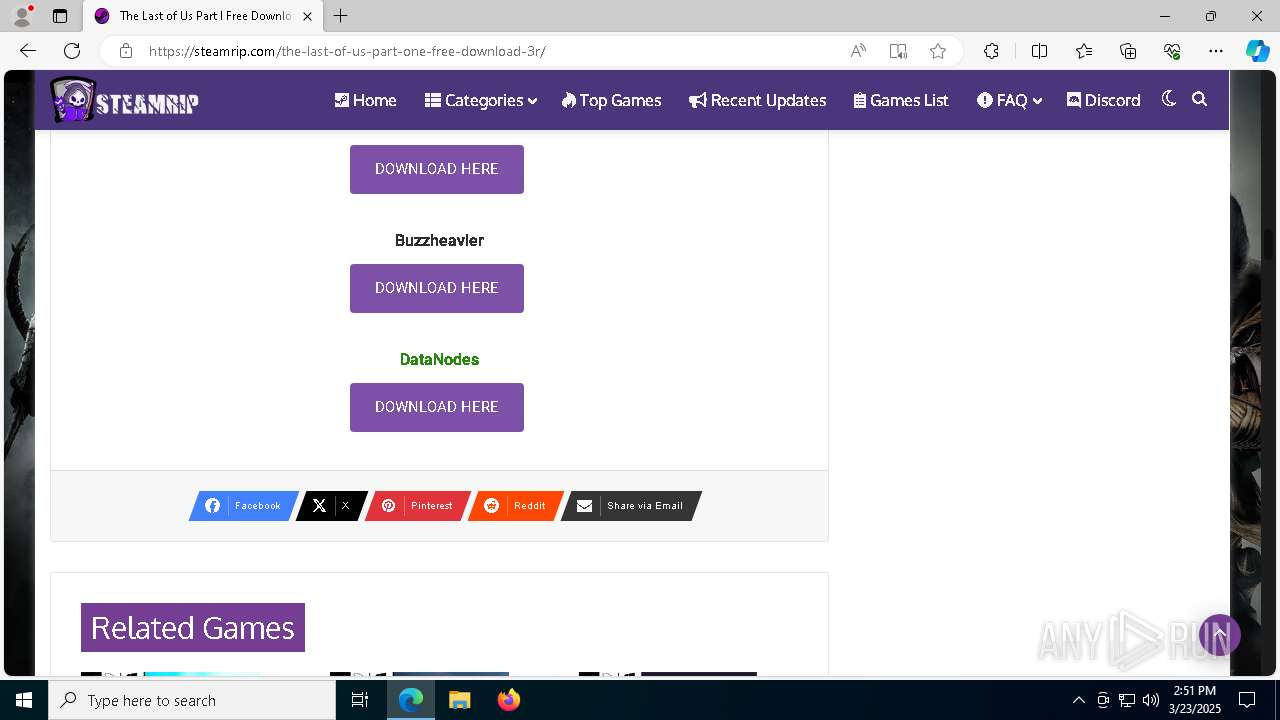
Task: Click the Steamrip logo
Action: (x=125, y=100)
